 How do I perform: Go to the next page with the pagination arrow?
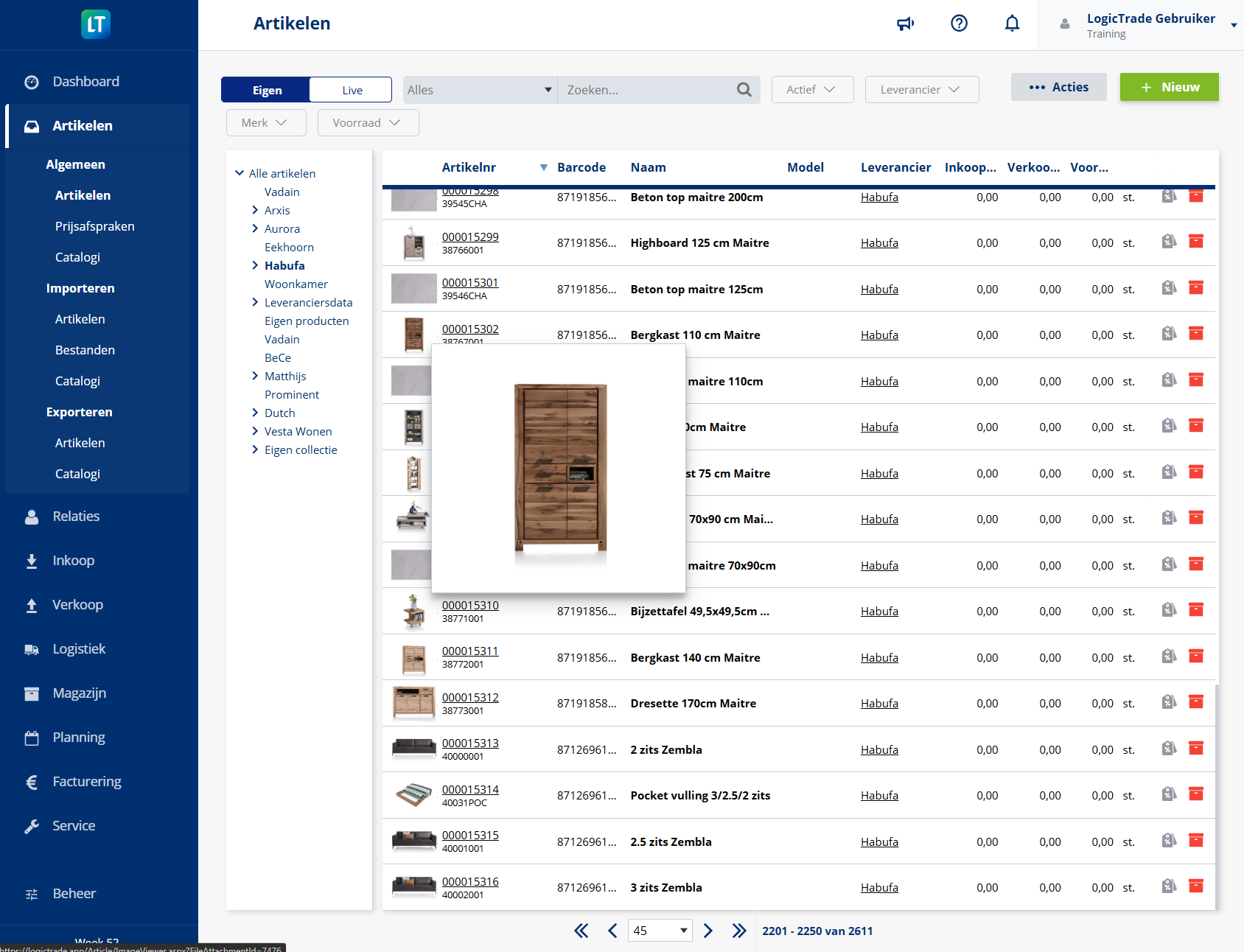click(x=708, y=931)
